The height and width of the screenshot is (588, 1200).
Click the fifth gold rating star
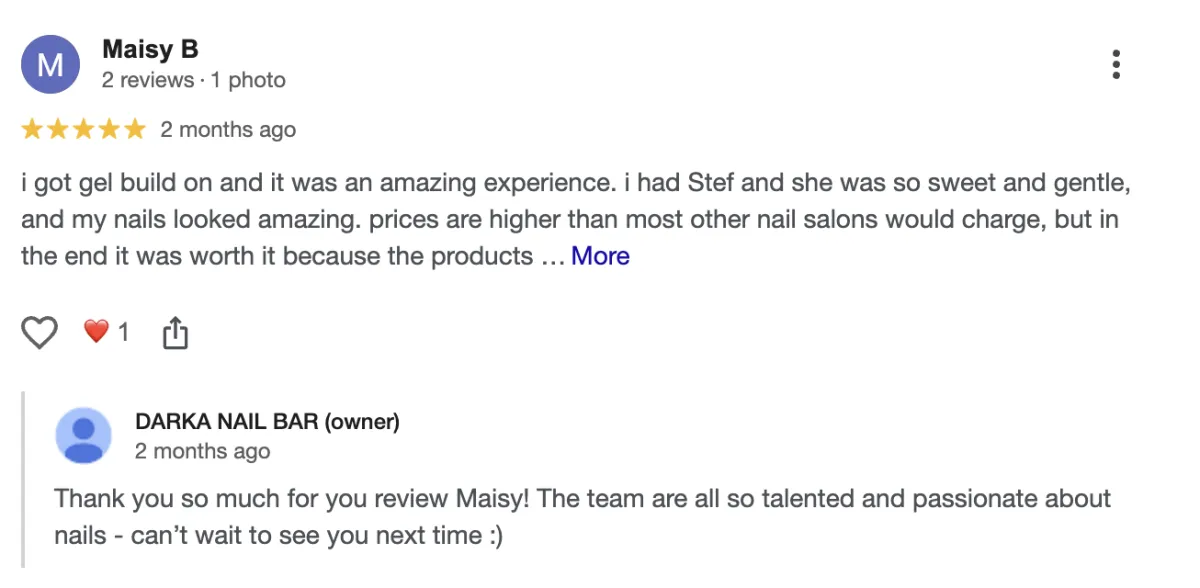(134, 129)
